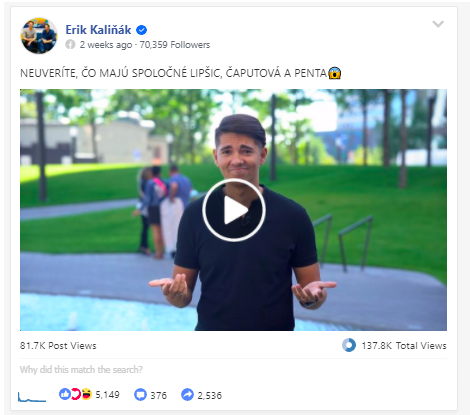Screen dimensions: 470x415
Task: Open the post options chevron dropdown
Action: tap(438, 24)
